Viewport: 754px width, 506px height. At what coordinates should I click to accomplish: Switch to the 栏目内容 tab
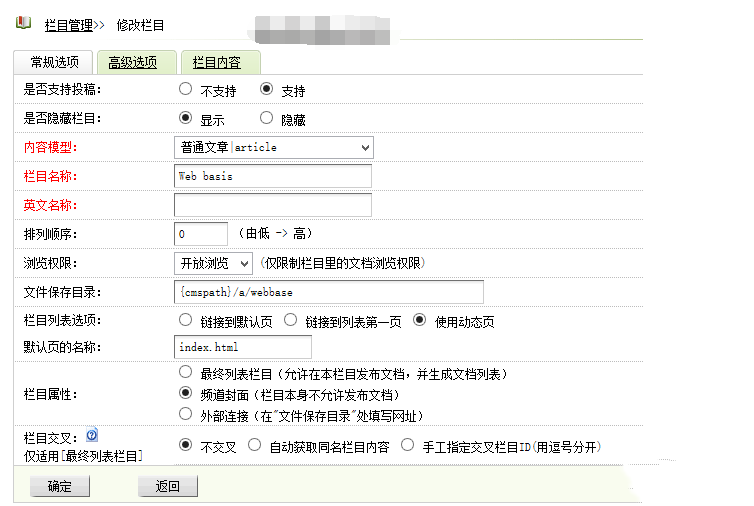(x=216, y=62)
